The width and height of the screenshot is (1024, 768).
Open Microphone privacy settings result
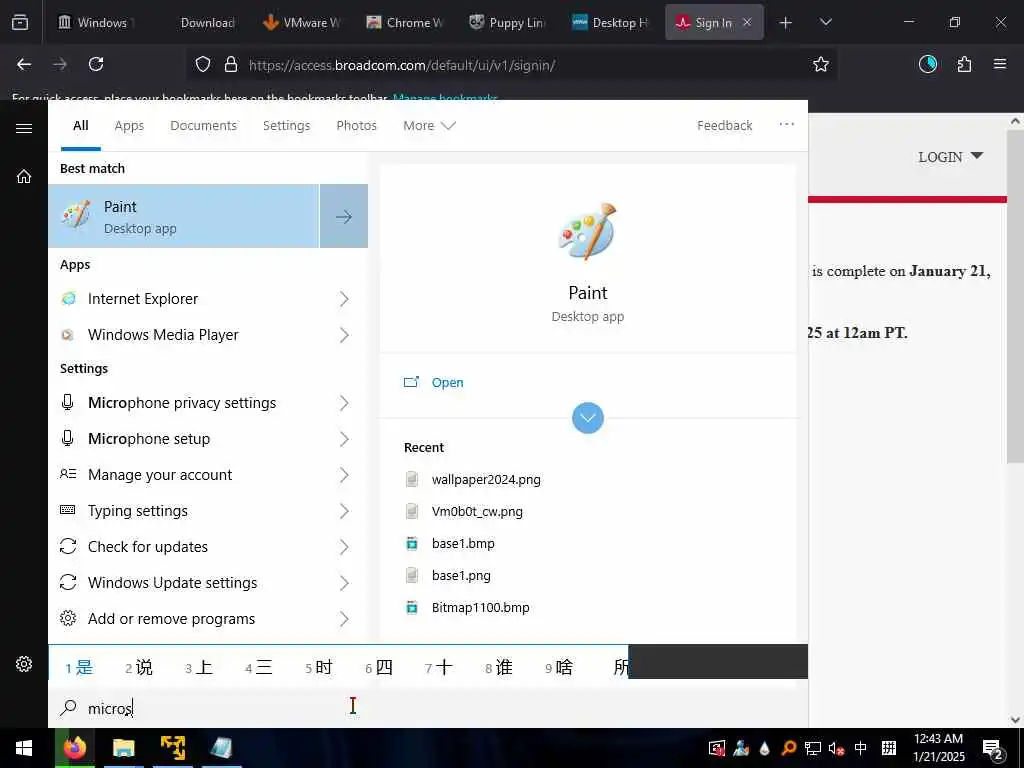point(182,403)
